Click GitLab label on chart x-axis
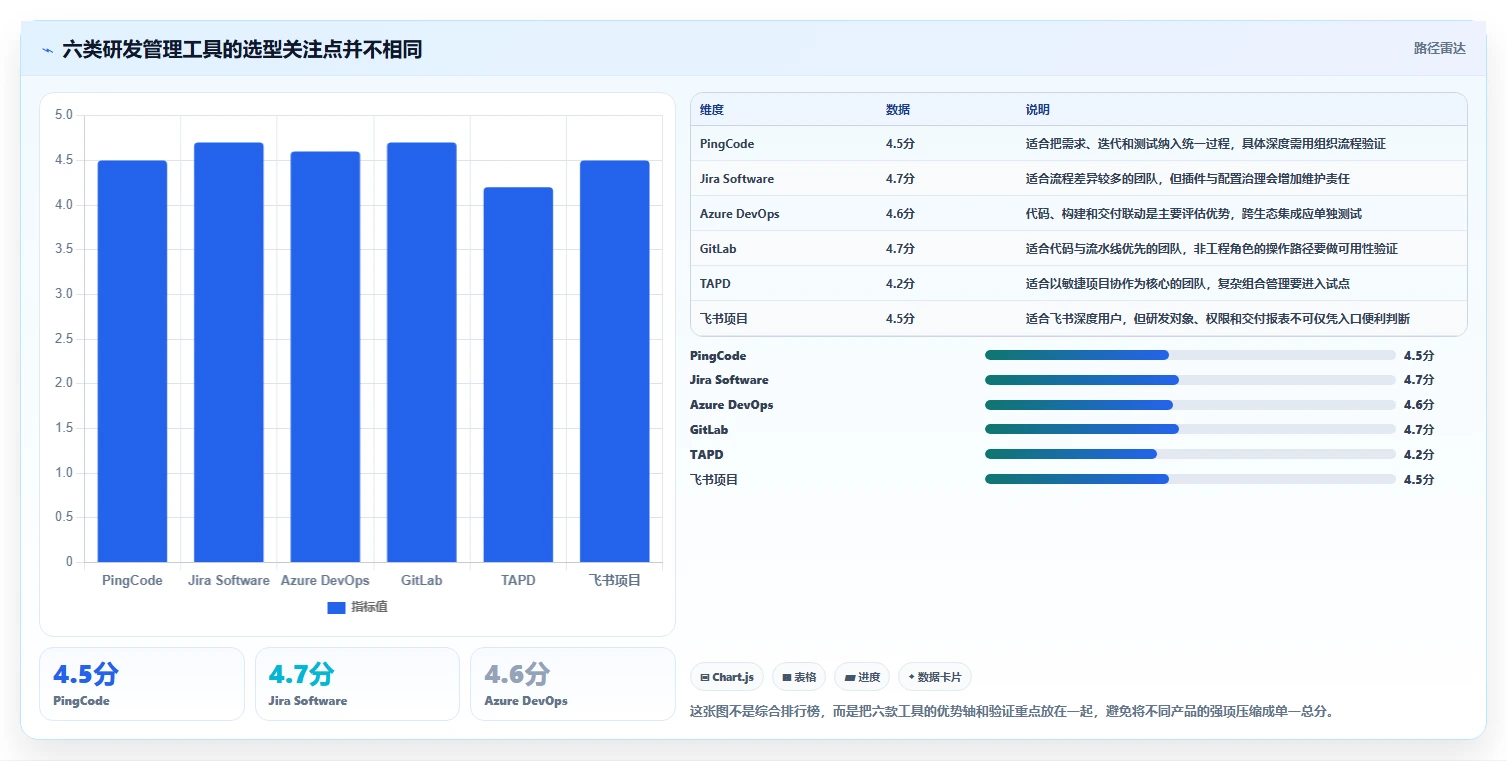 pyautogui.click(x=422, y=581)
